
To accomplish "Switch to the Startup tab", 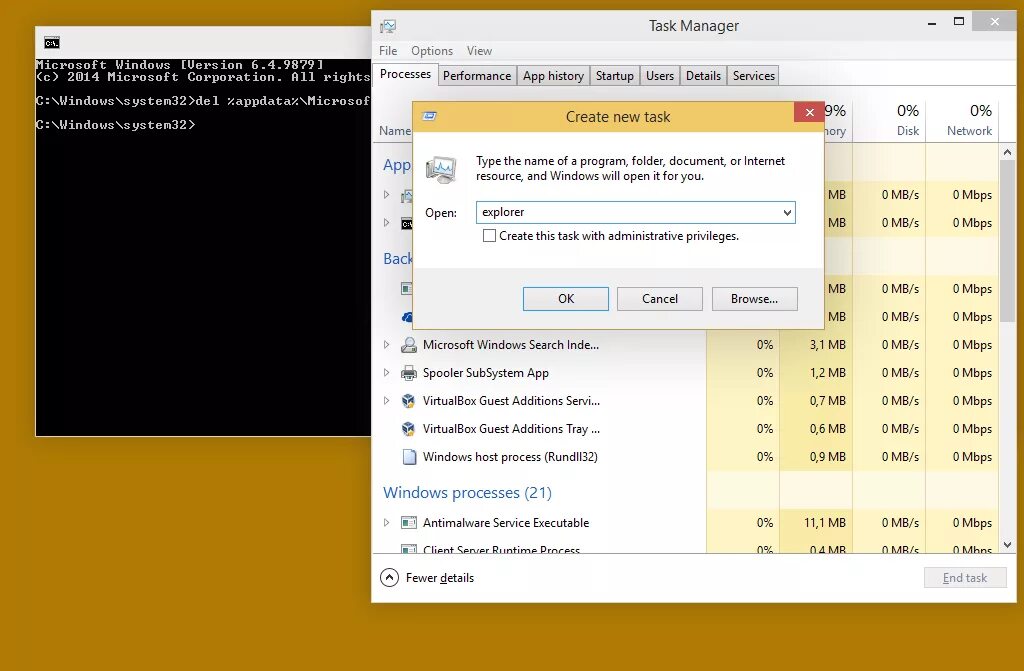I will 615,76.
